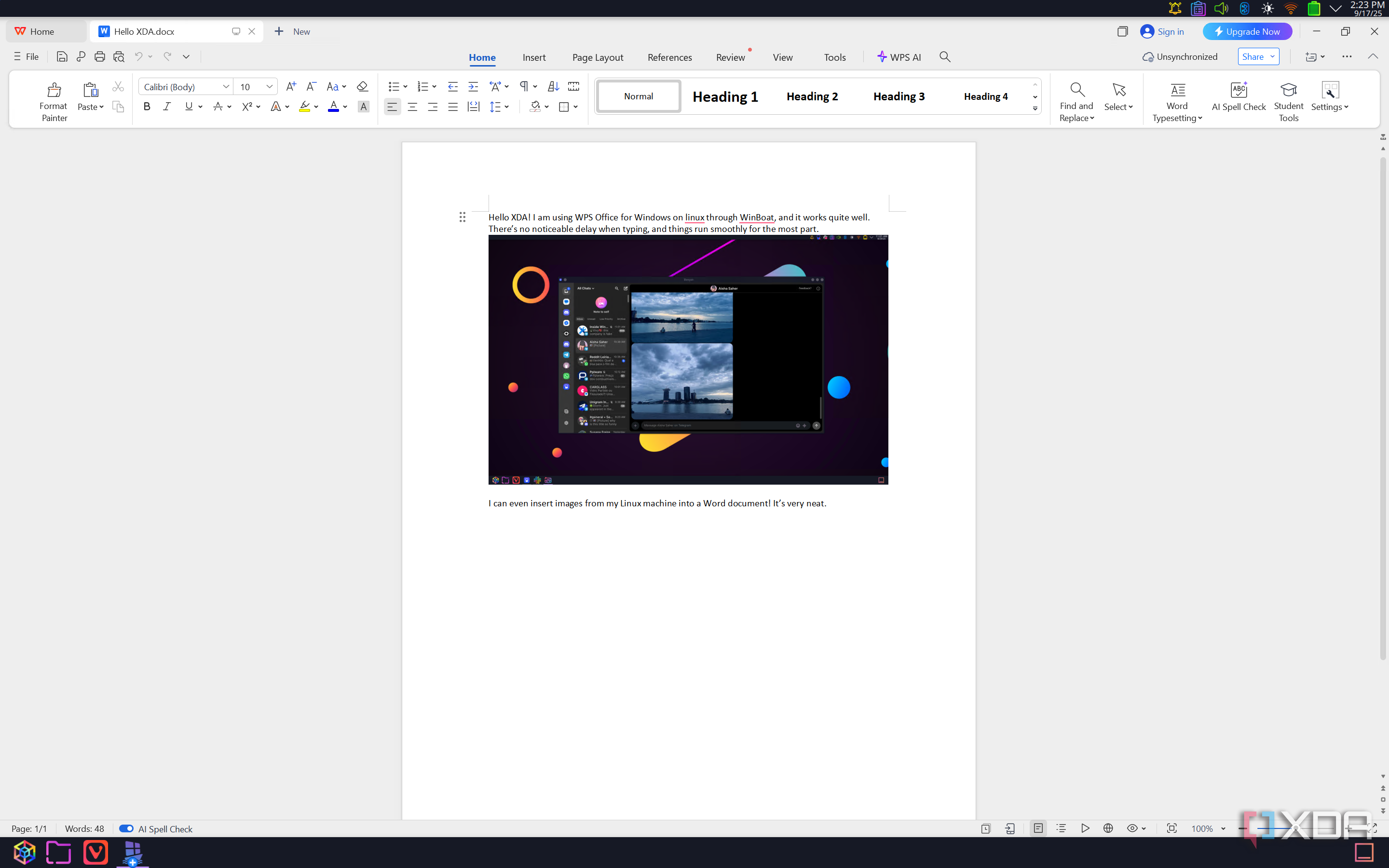Click the Outline view icon in status bar

1061,828
